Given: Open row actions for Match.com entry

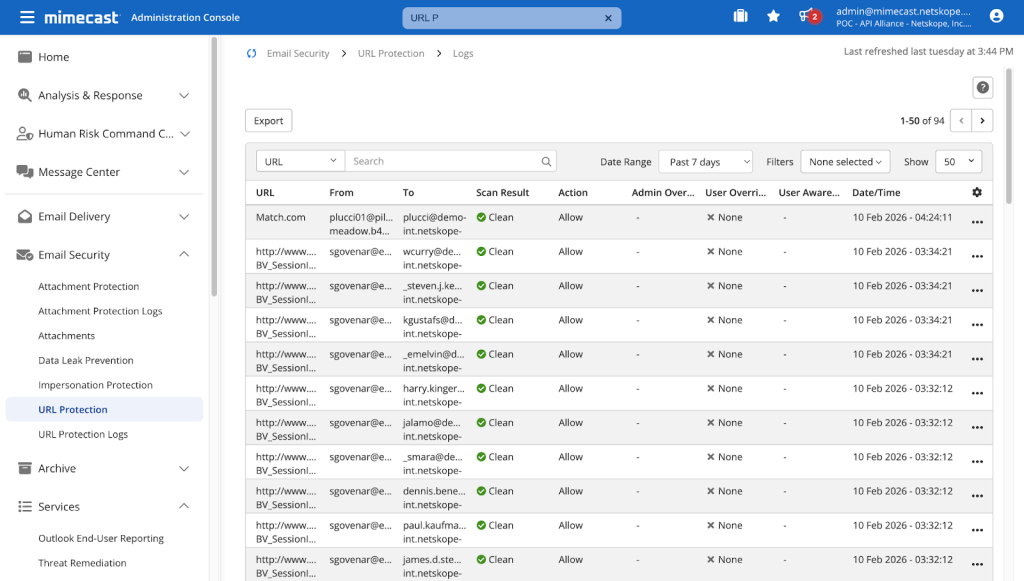Looking at the screenshot, I should pos(977,222).
